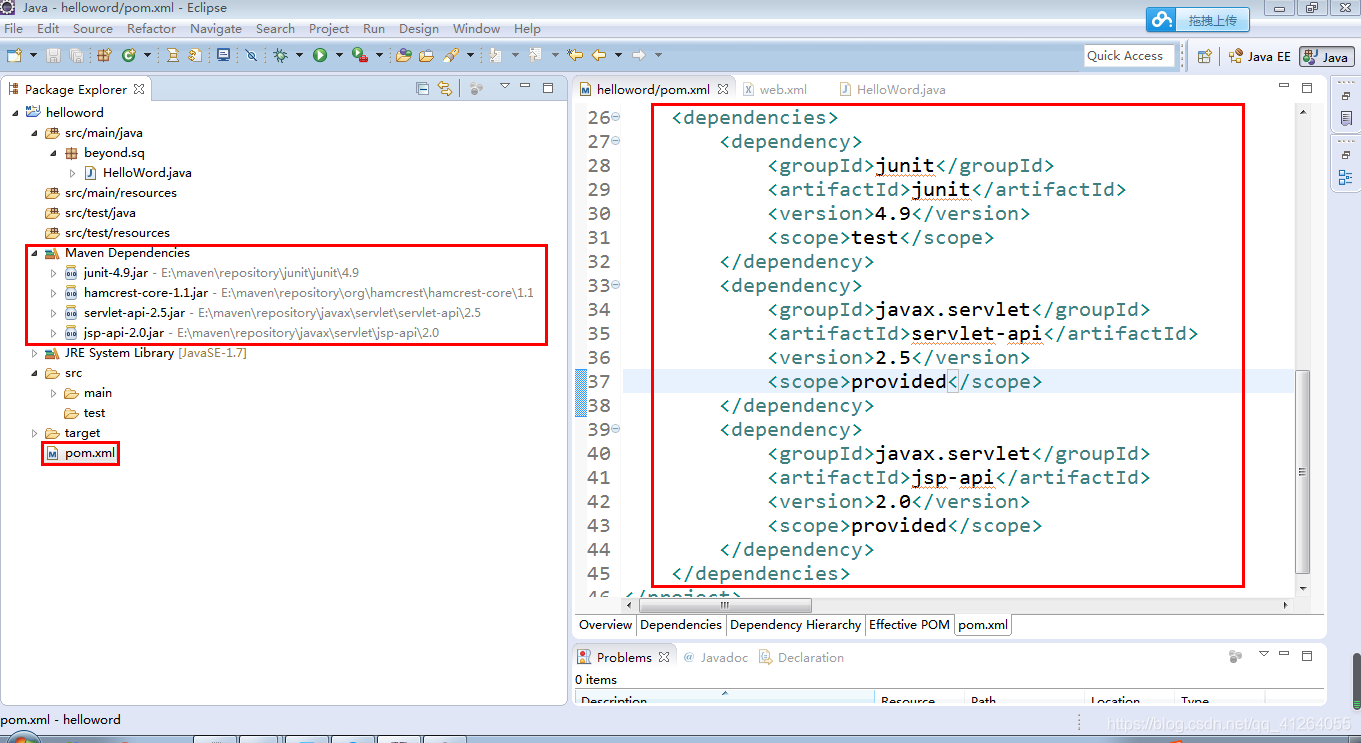The image size is (1361, 743).
Task: Click the Next Annotation toolbar icon
Action: click(x=495, y=55)
